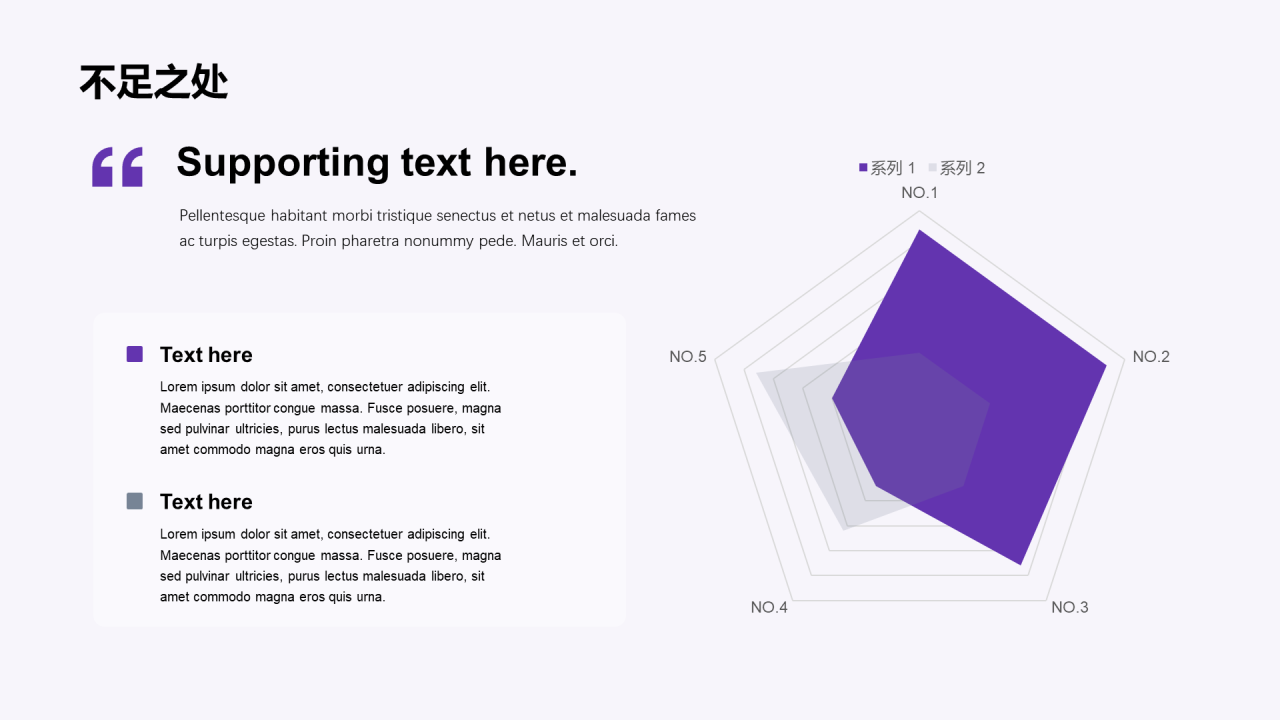The width and height of the screenshot is (1280, 720).
Task: Click the NO.5 radar axis label
Action: [x=688, y=357]
